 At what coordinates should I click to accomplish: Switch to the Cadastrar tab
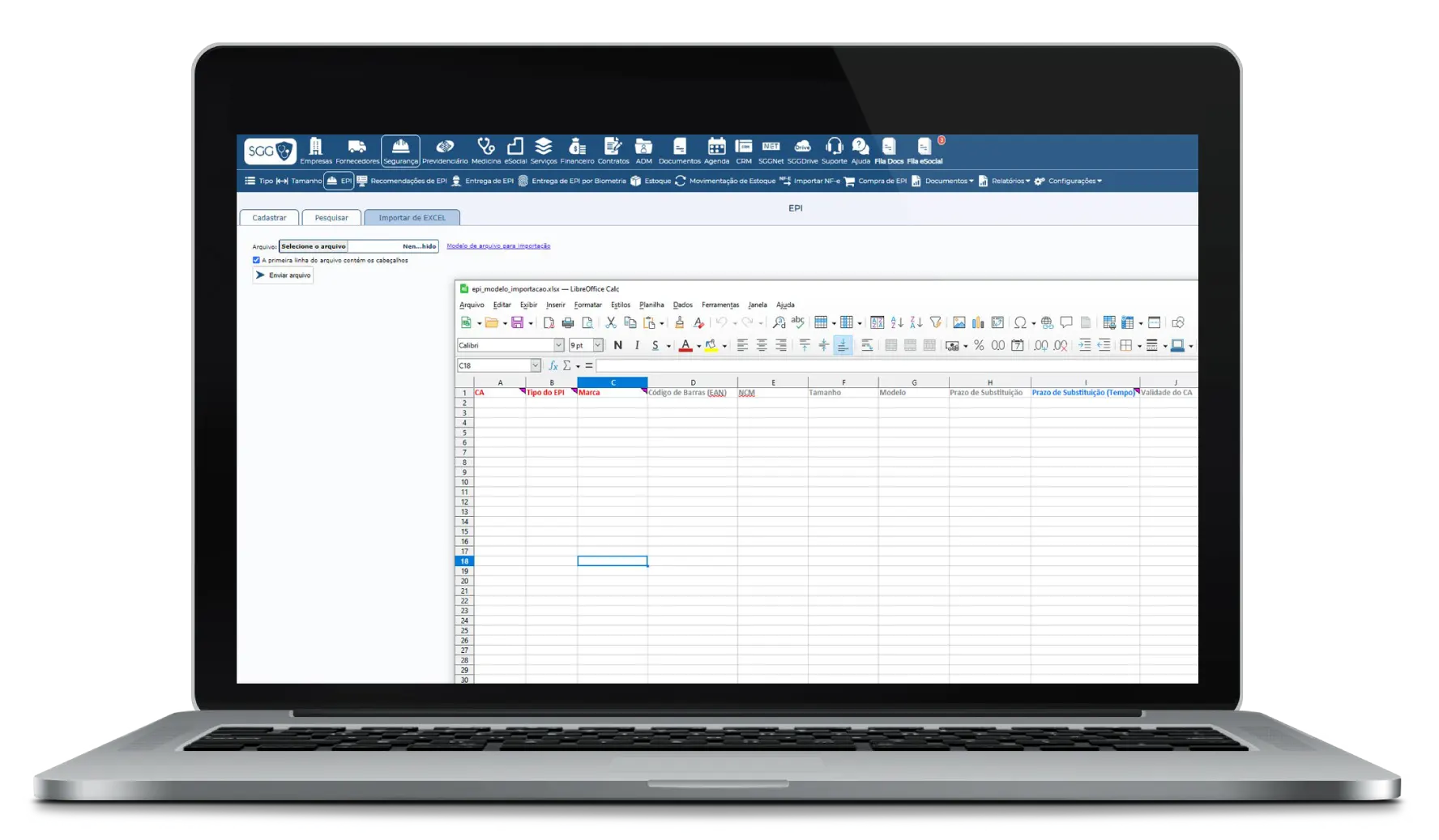click(x=269, y=217)
